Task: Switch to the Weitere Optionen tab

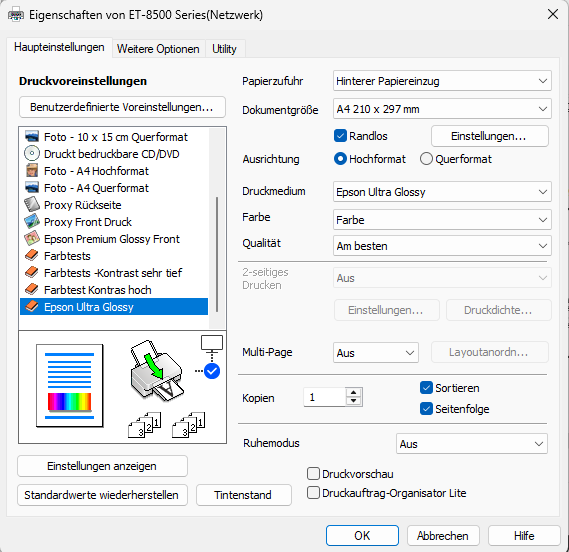Action: click(x=158, y=49)
